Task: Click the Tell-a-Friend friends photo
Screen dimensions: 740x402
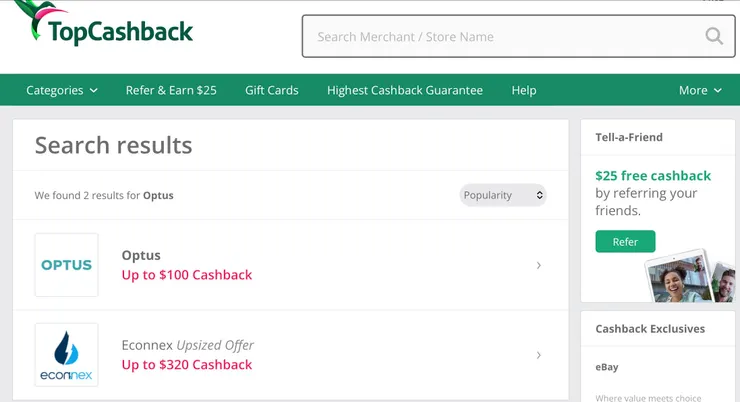Action: (x=689, y=275)
